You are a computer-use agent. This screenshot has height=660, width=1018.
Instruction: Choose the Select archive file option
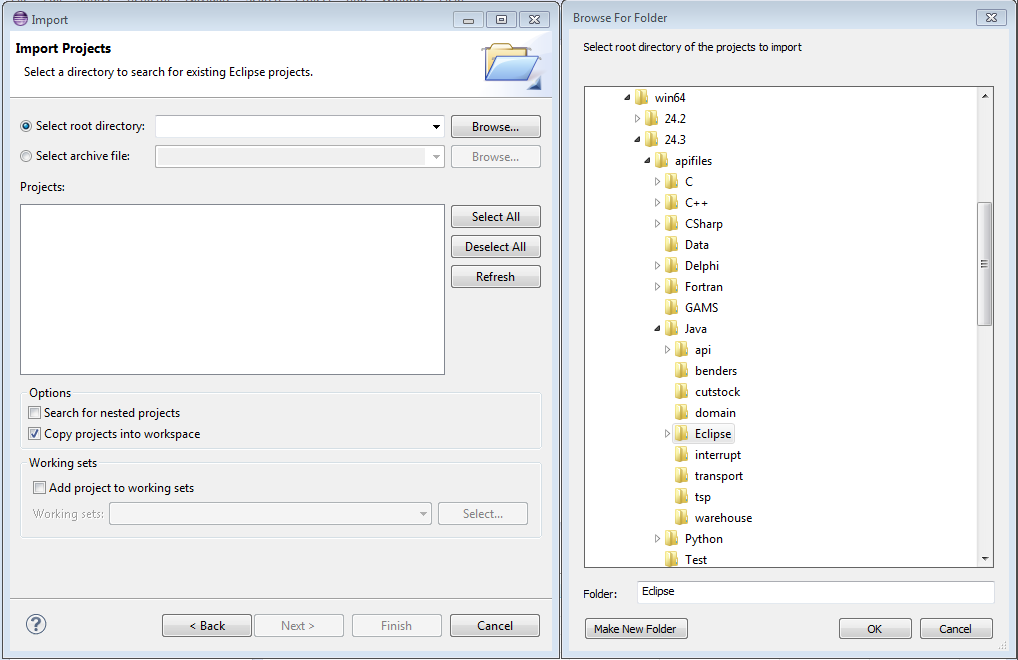(26, 156)
